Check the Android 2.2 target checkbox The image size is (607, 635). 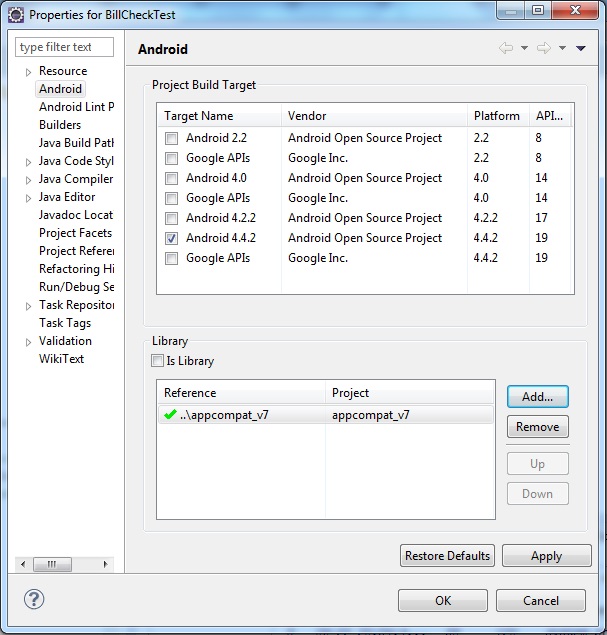(x=172, y=138)
